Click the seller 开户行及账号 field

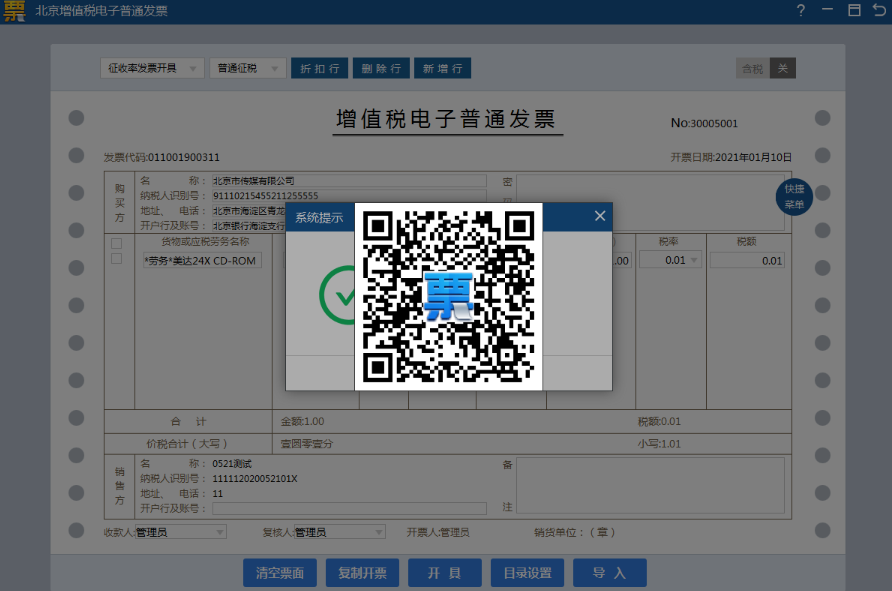[349, 508]
